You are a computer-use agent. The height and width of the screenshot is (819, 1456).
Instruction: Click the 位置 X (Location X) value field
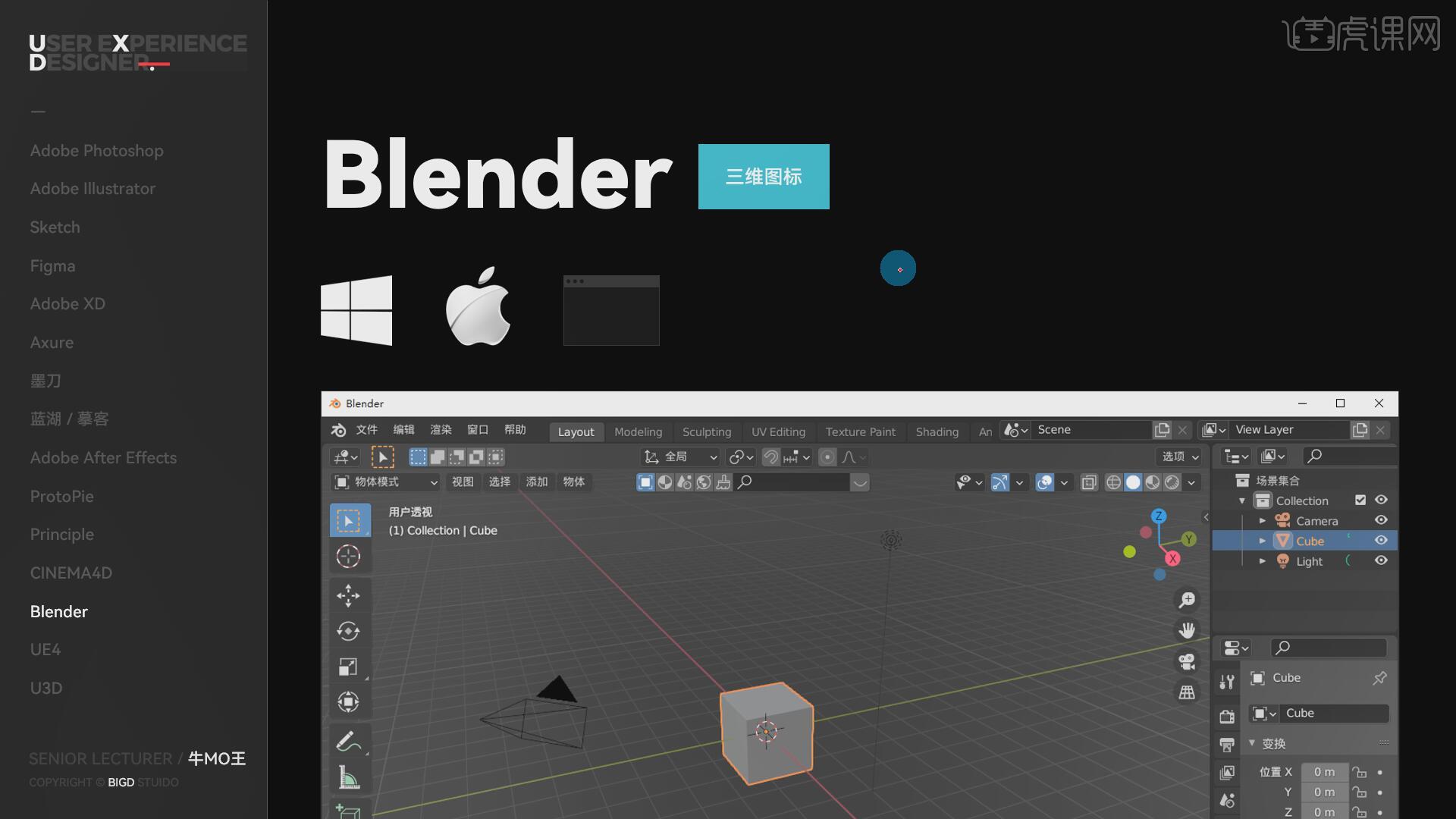click(x=1324, y=772)
